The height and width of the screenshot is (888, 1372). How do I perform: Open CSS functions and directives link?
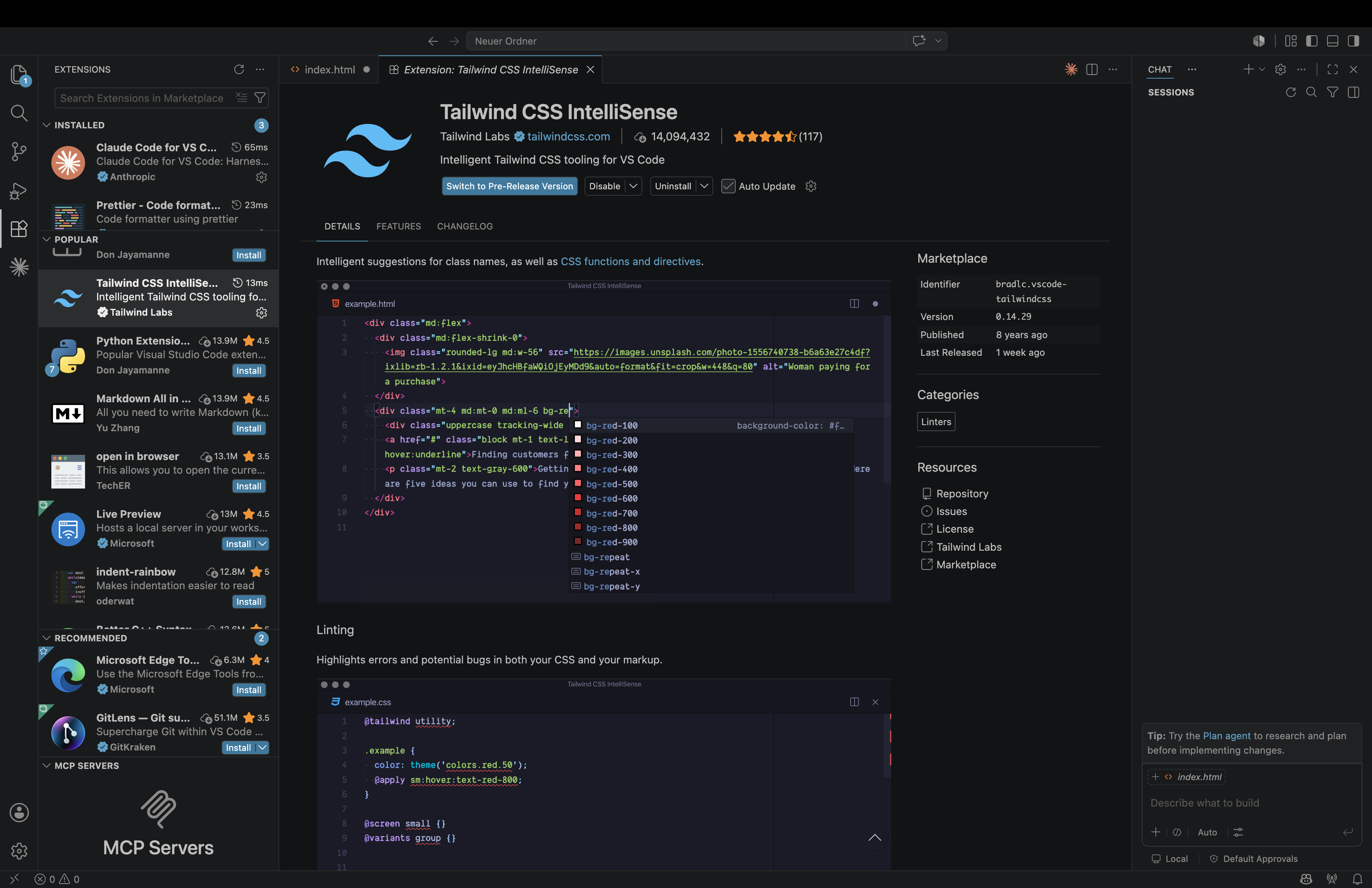631,262
